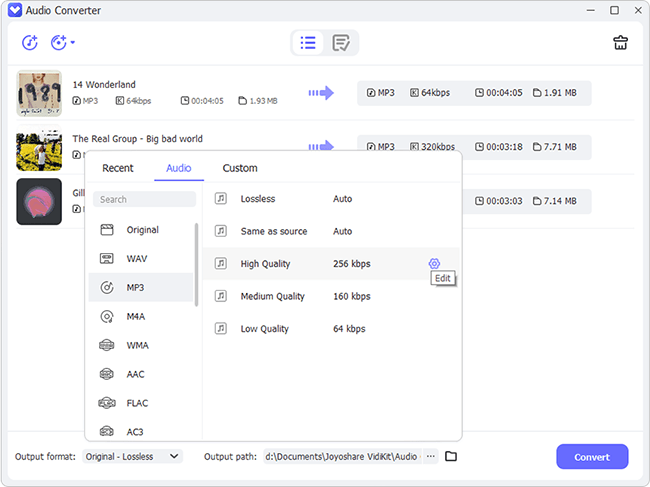Click the Lossless preset music note icon
This screenshot has width=650, height=487.
[221, 199]
